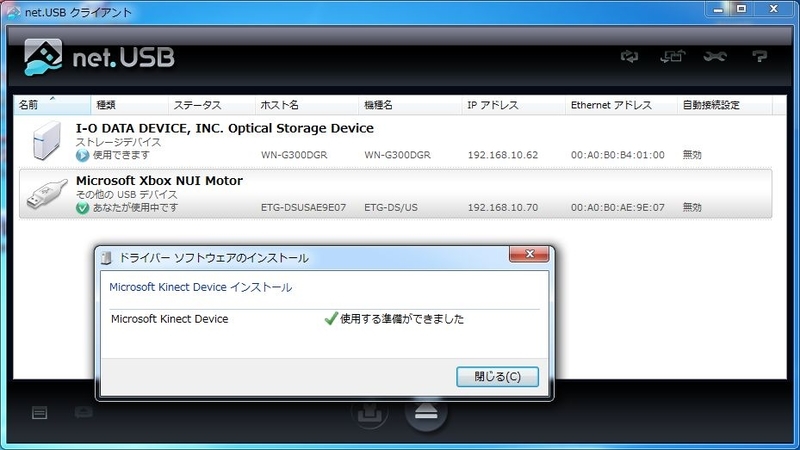Click model name ETG-DS/US

pos(391,208)
